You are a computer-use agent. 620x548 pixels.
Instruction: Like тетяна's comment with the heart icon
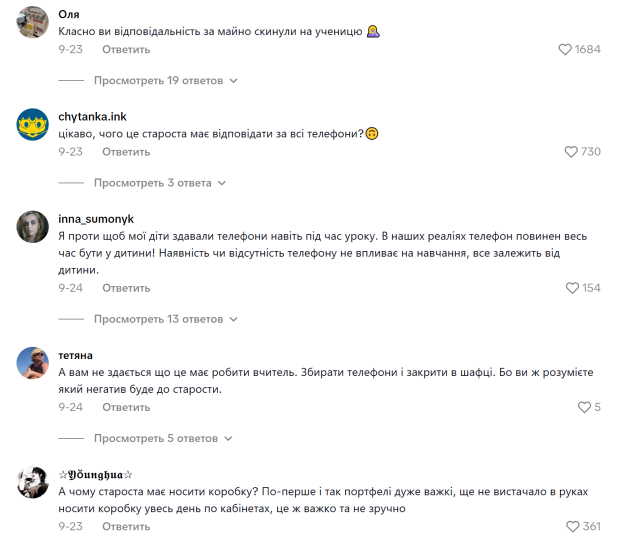585,407
